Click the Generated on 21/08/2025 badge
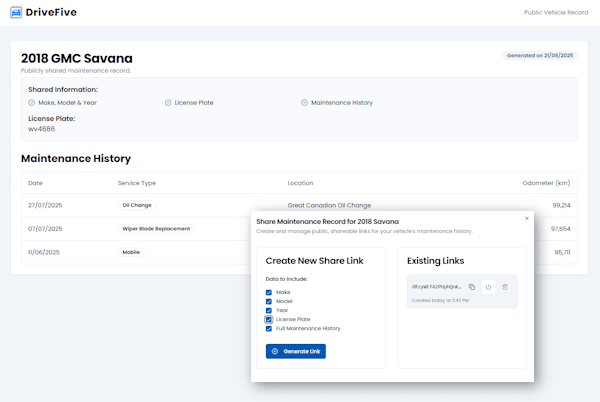The width and height of the screenshot is (600, 402). pyautogui.click(x=540, y=55)
